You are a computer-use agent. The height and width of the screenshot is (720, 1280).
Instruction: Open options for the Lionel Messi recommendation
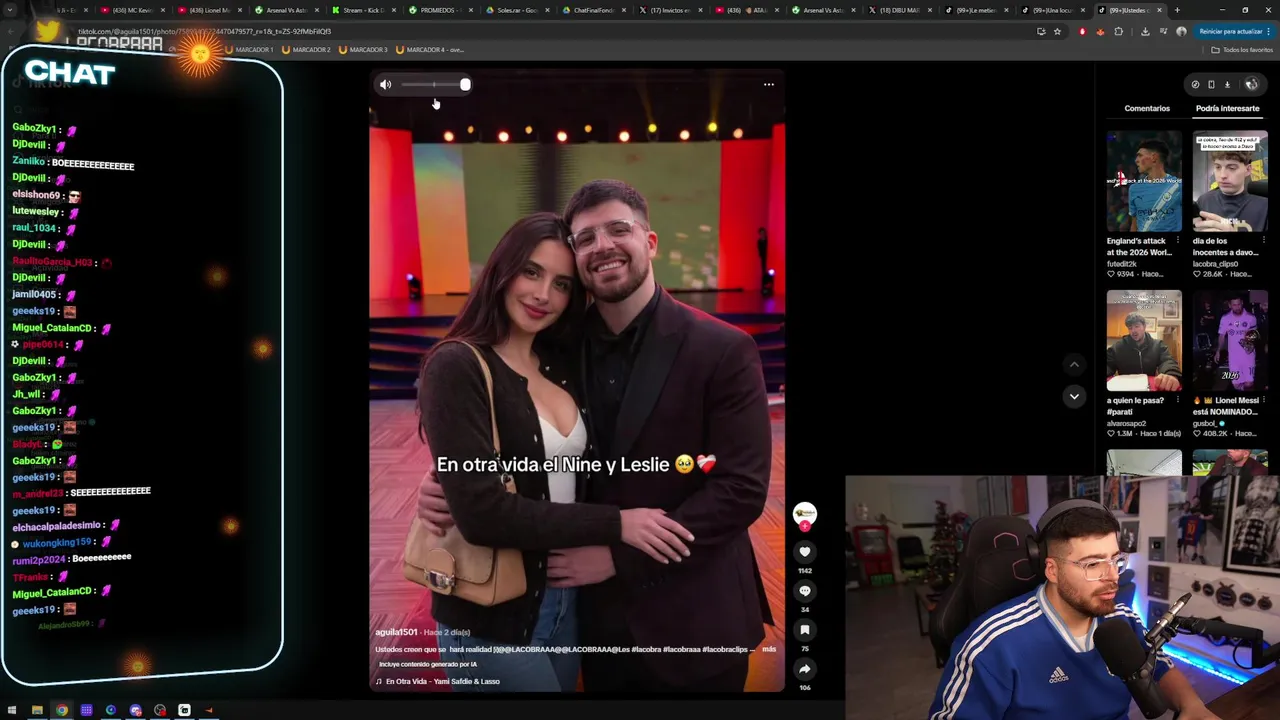1264,400
